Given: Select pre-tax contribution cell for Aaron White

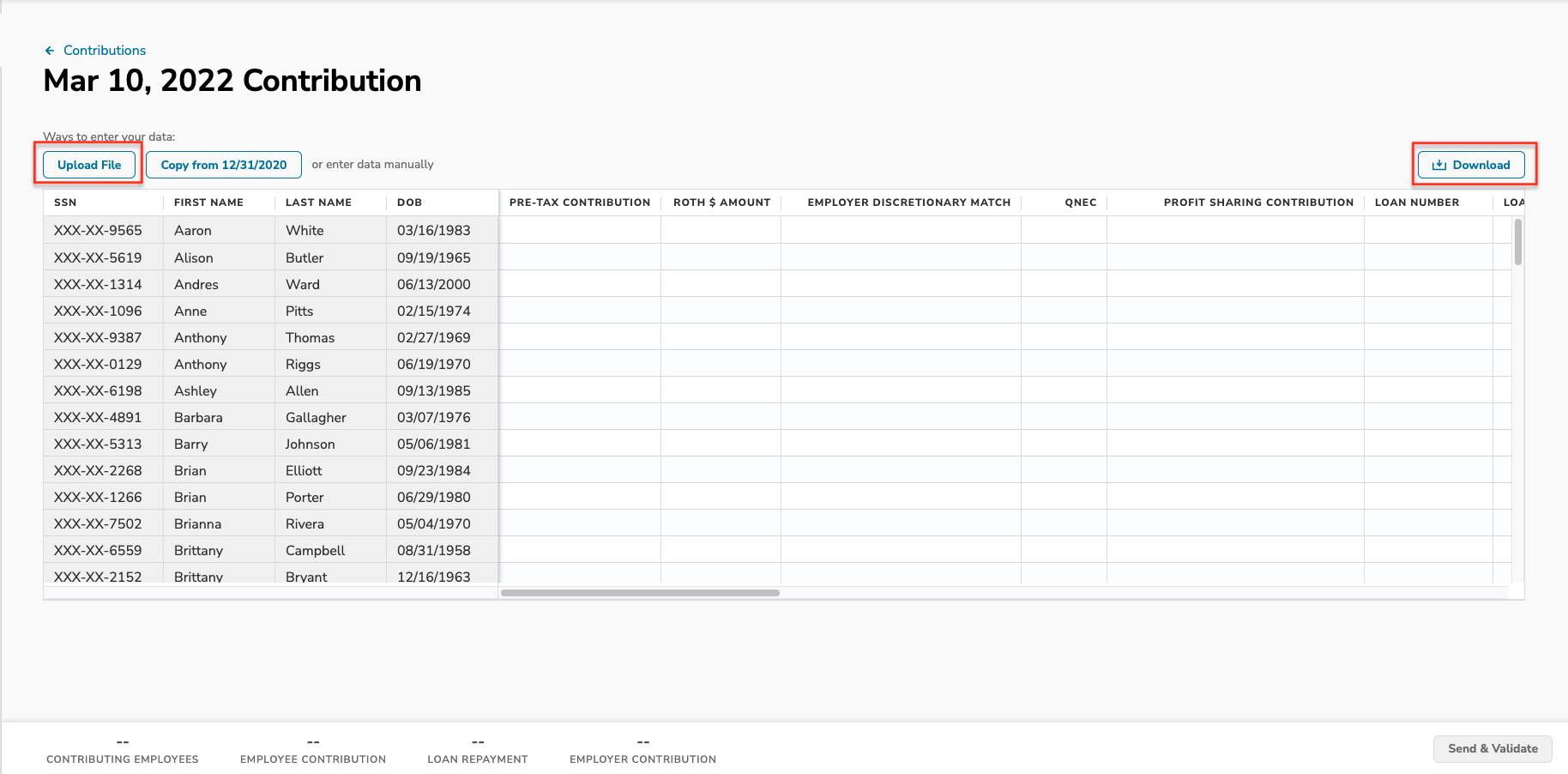Looking at the screenshot, I should tap(580, 230).
